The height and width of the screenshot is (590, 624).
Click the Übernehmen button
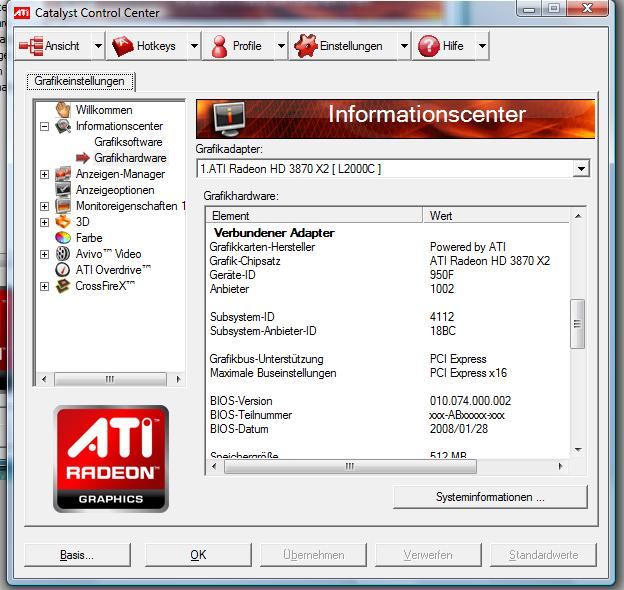pyautogui.click(x=314, y=555)
